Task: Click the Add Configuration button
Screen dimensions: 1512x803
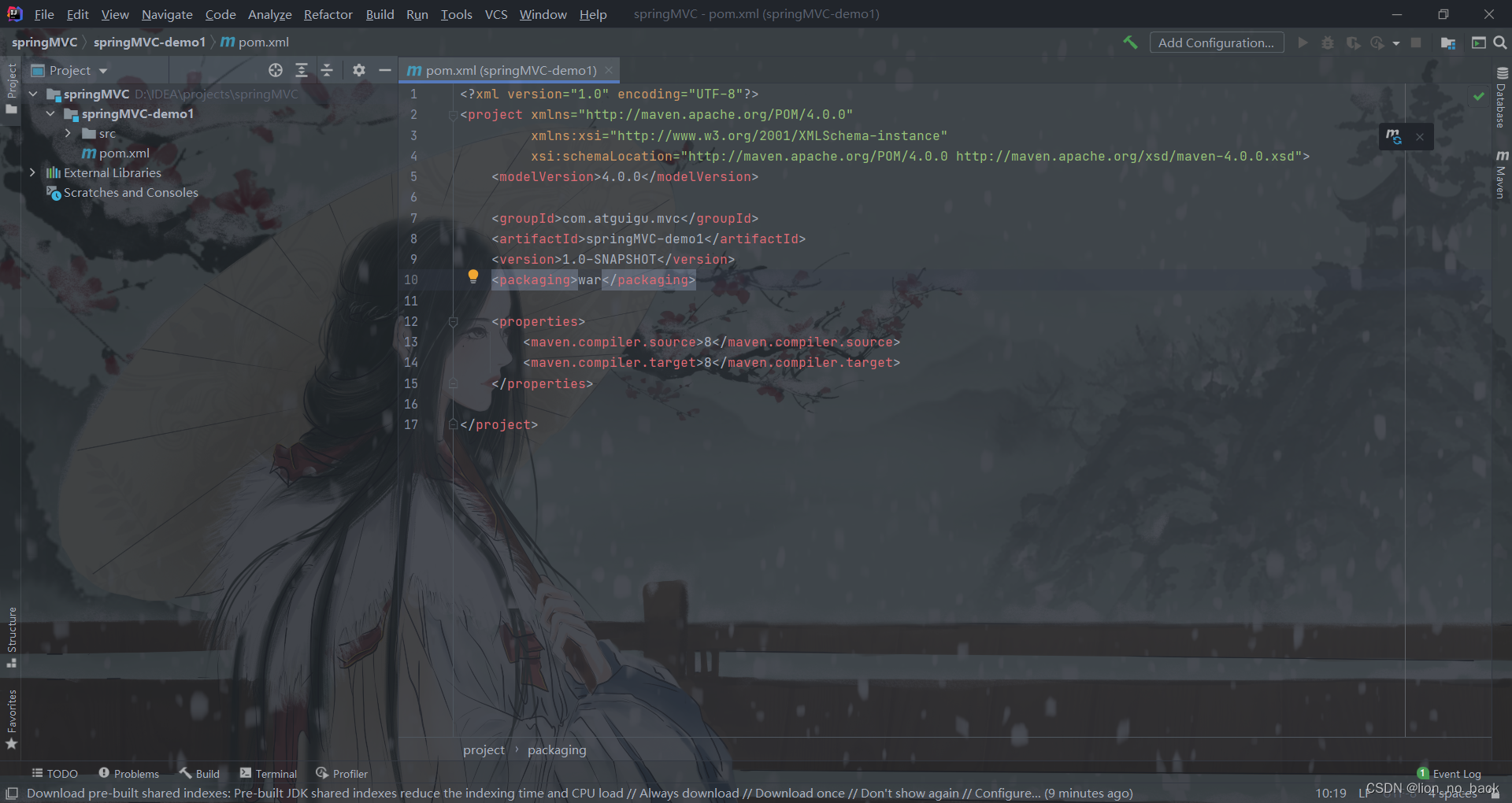Action: click(x=1217, y=43)
